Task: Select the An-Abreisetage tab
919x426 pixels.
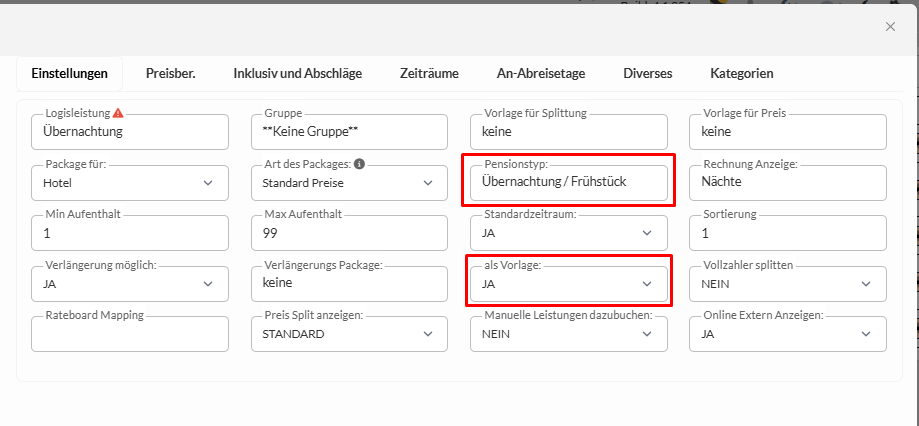Action: 540,73
